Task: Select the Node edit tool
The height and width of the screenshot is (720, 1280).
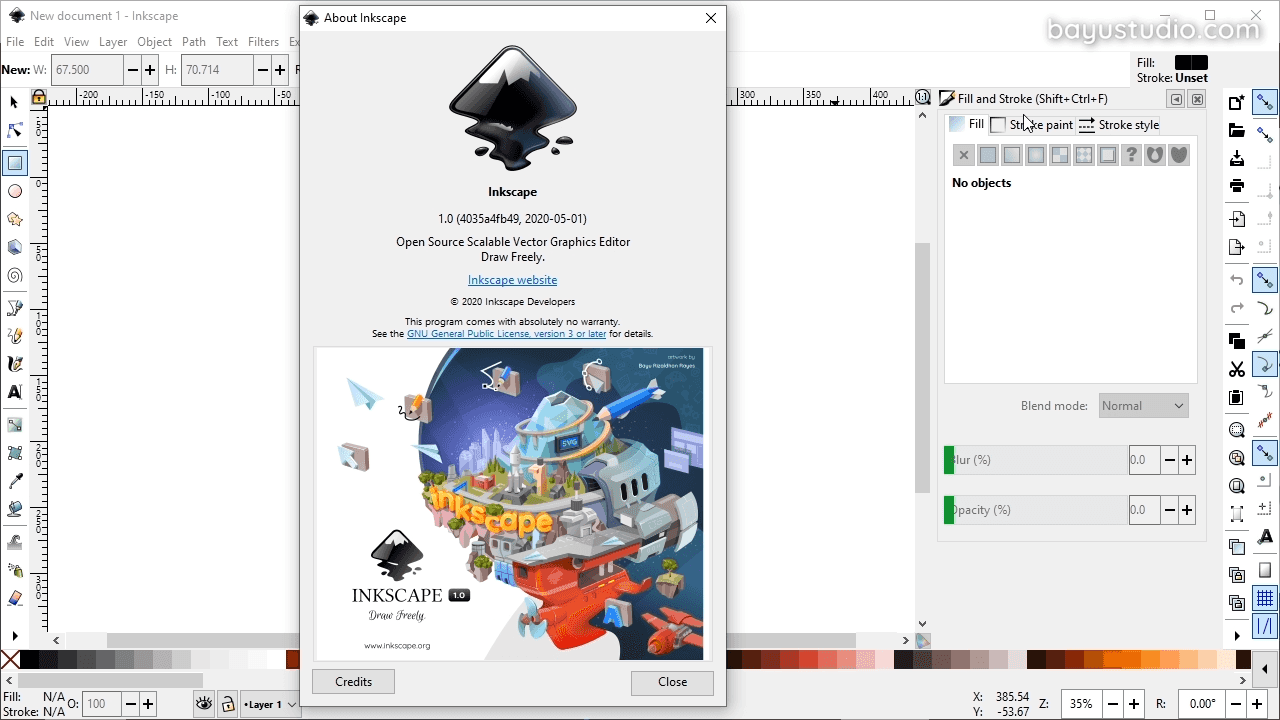Action: click(14, 131)
